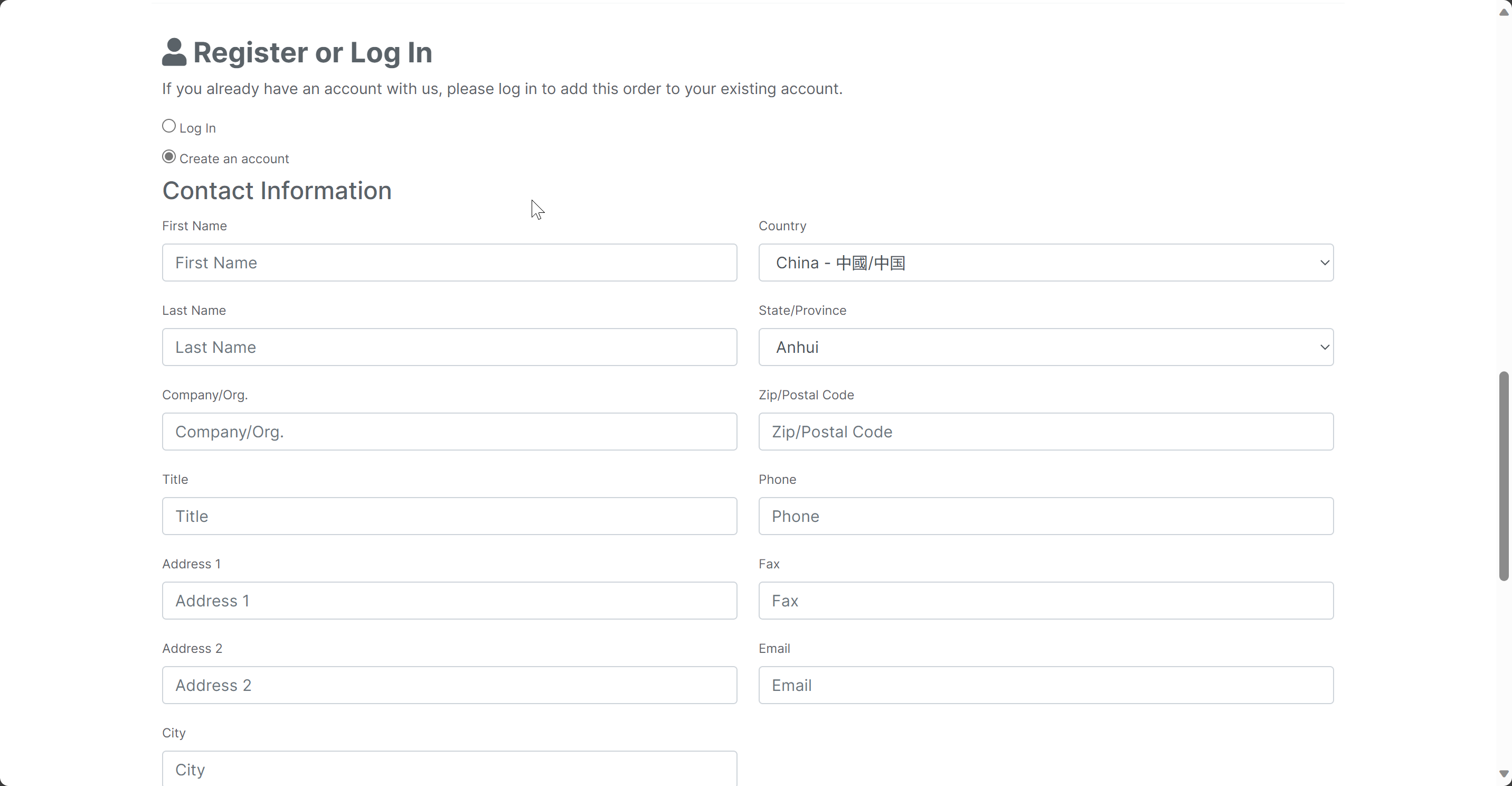The image size is (1512, 786).
Task: Select the Log In radio option
Action: [x=169, y=126]
